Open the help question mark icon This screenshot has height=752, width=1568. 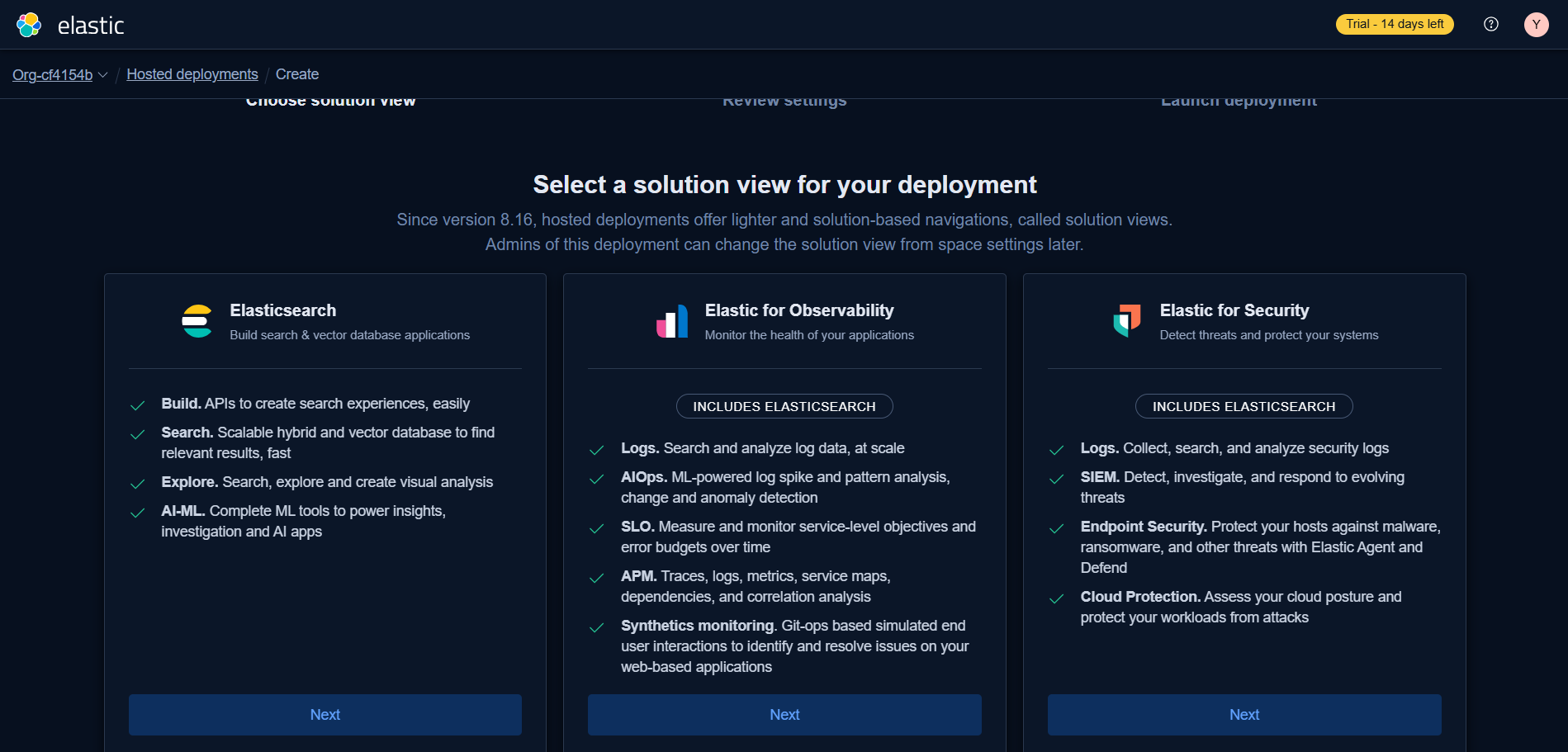pyautogui.click(x=1491, y=24)
